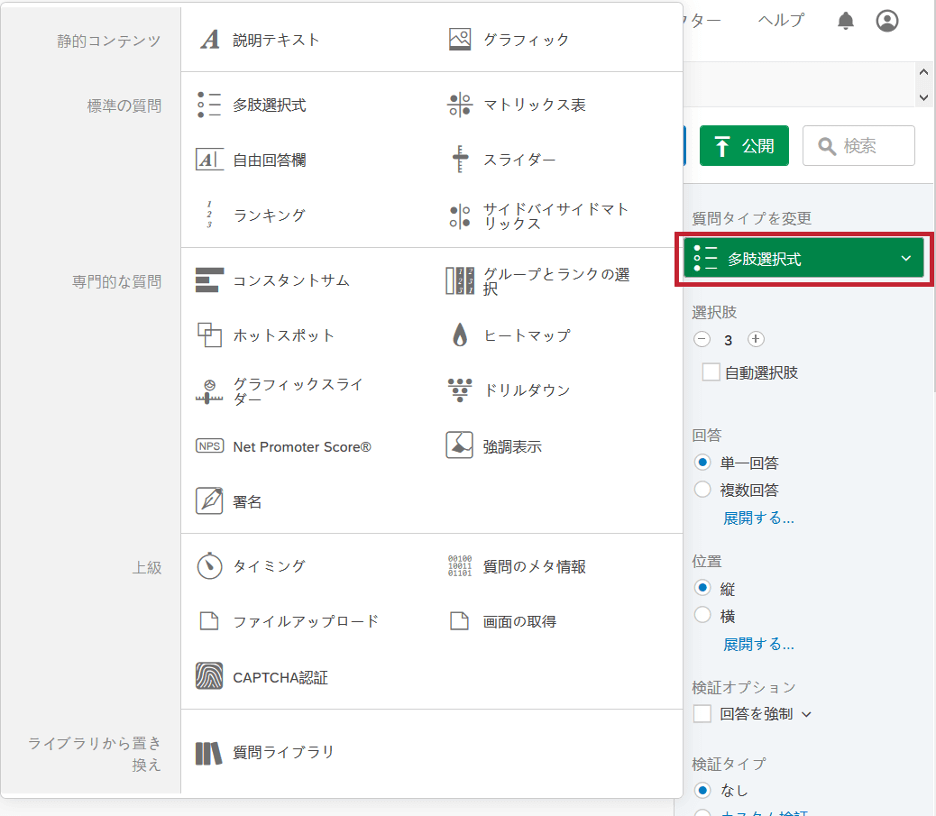The height and width of the screenshot is (816, 936).
Task: Select the ファイルアップロード page icon
Action: tap(209, 621)
